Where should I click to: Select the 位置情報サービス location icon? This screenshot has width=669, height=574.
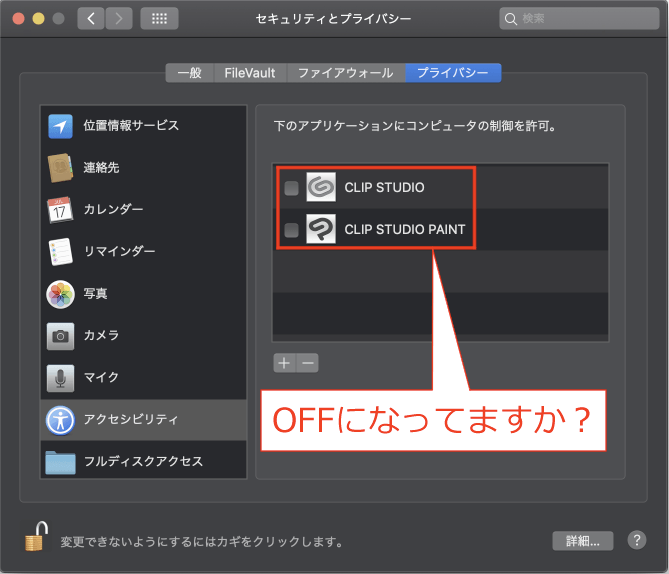(60, 126)
